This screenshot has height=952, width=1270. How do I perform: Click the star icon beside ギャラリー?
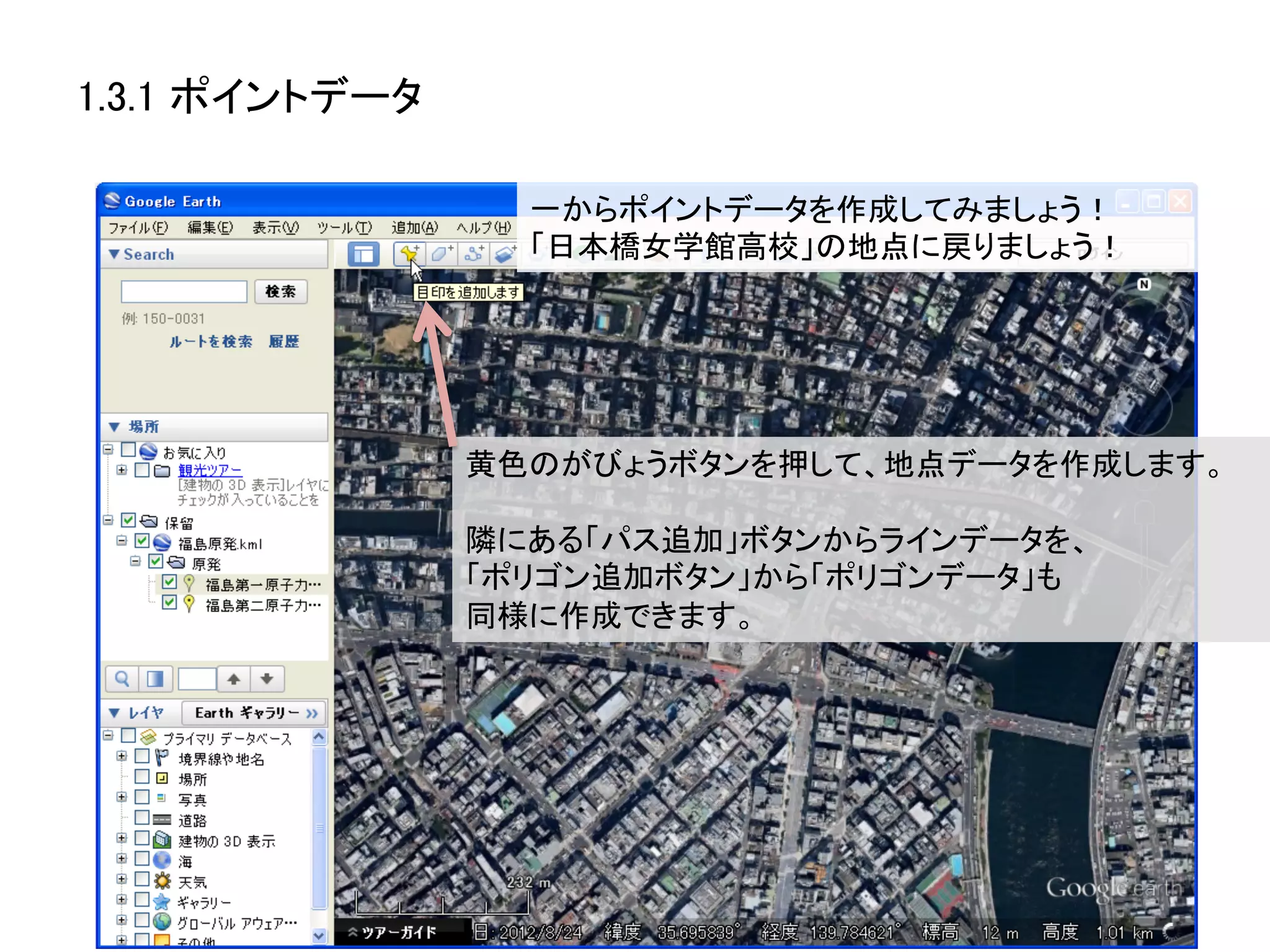[x=162, y=901]
